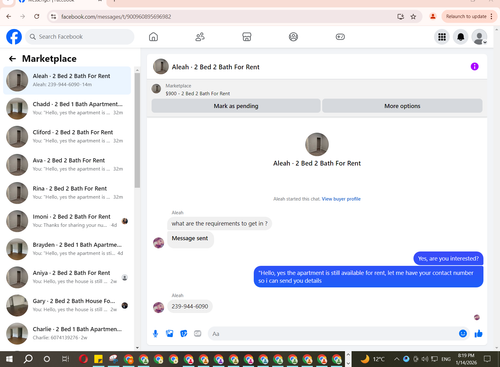Click Mark as pending button
This screenshot has width=500, height=367.
click(236, 106)
